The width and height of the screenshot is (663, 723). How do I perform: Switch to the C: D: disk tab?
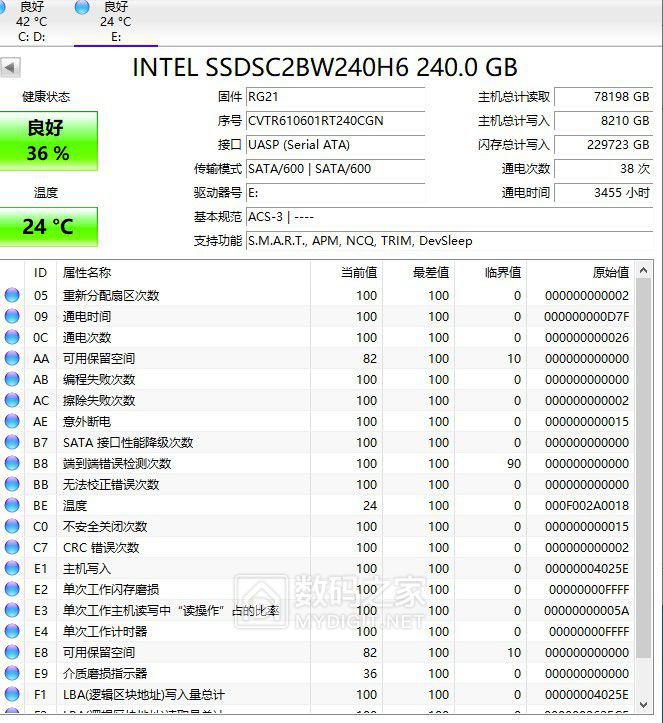(x=31, y=22)
